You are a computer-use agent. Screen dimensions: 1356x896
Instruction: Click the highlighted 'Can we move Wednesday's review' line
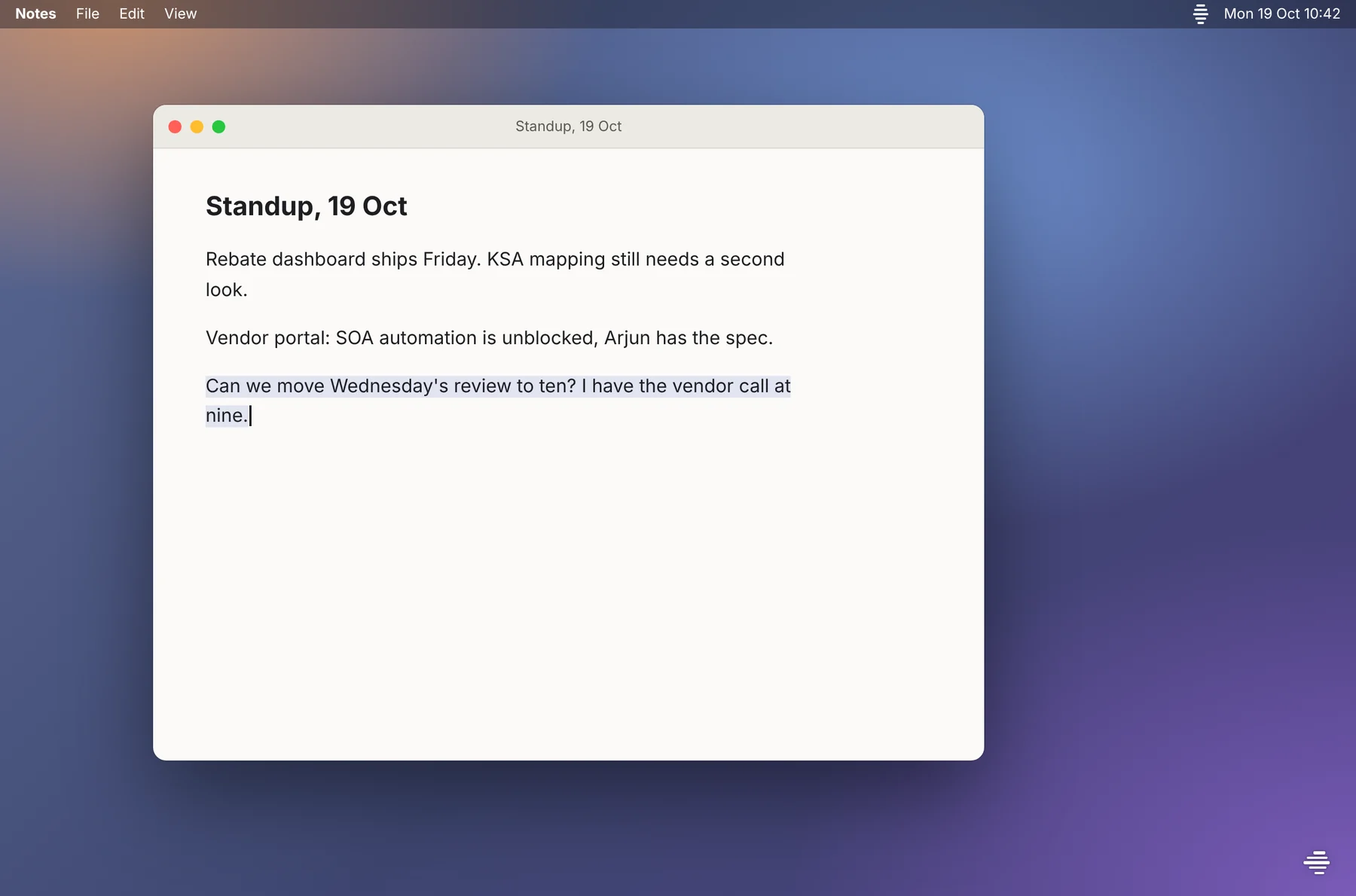498,386
